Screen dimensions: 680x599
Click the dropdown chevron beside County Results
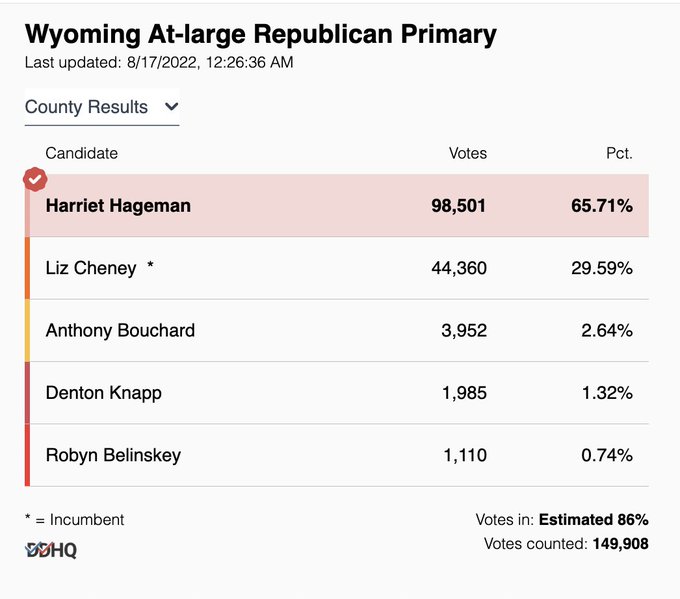coord(171,106)
